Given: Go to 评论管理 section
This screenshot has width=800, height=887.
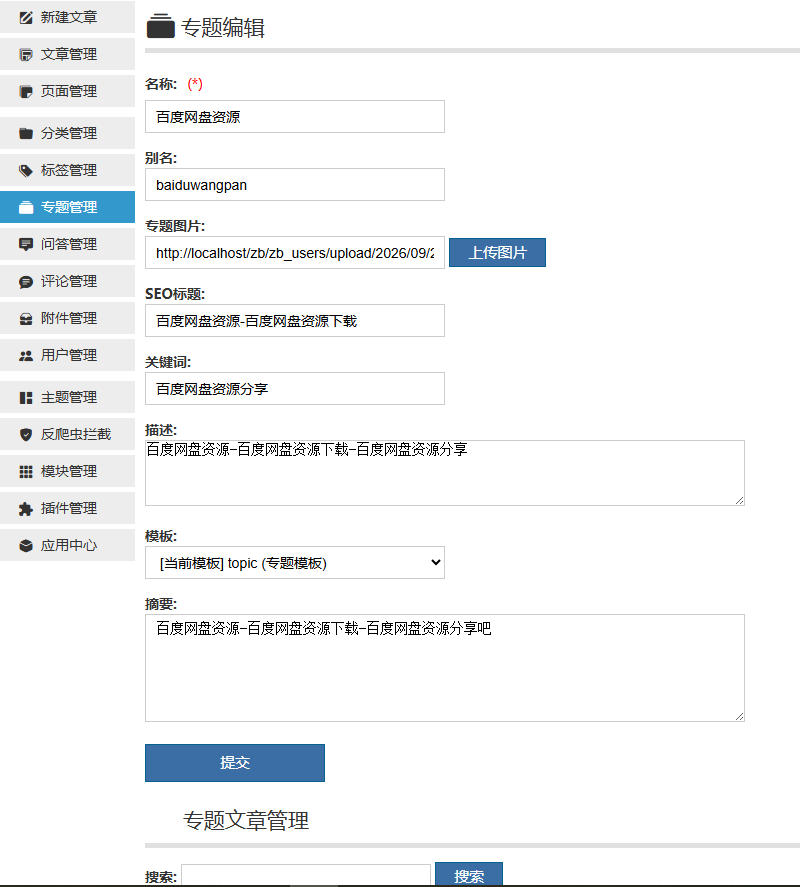Looking at the screenshot, I should (67, 281).
